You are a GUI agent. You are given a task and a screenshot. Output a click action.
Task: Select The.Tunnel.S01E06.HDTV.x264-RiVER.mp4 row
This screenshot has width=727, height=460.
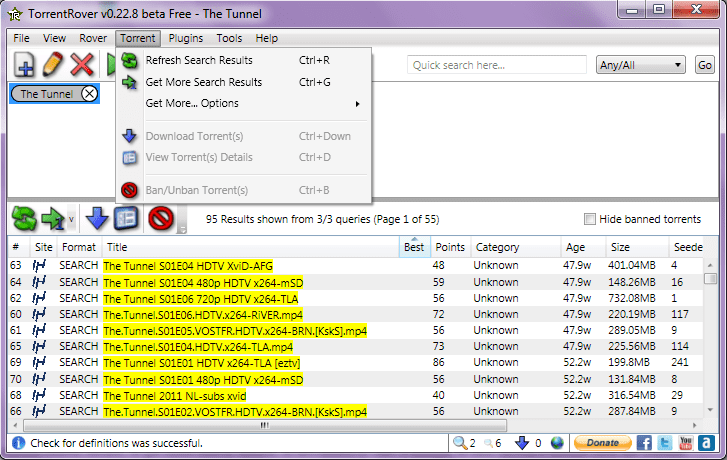pos(355,315)
